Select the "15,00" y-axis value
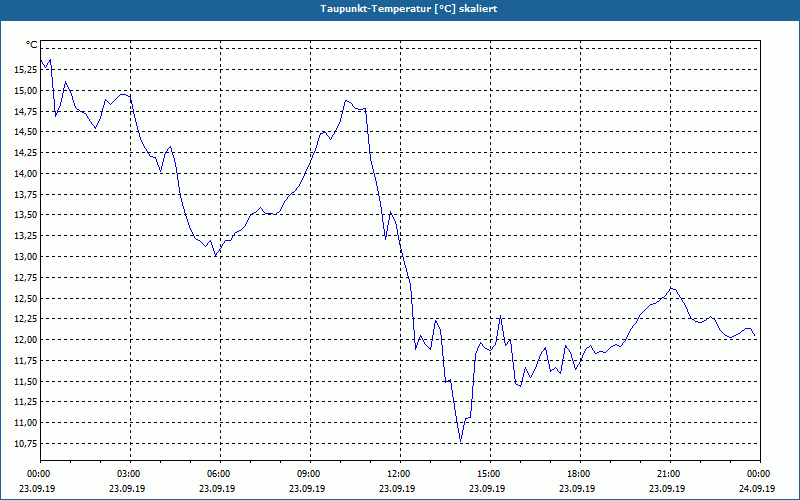This screenshot has width=800, height=500. (x=26, y=91)
